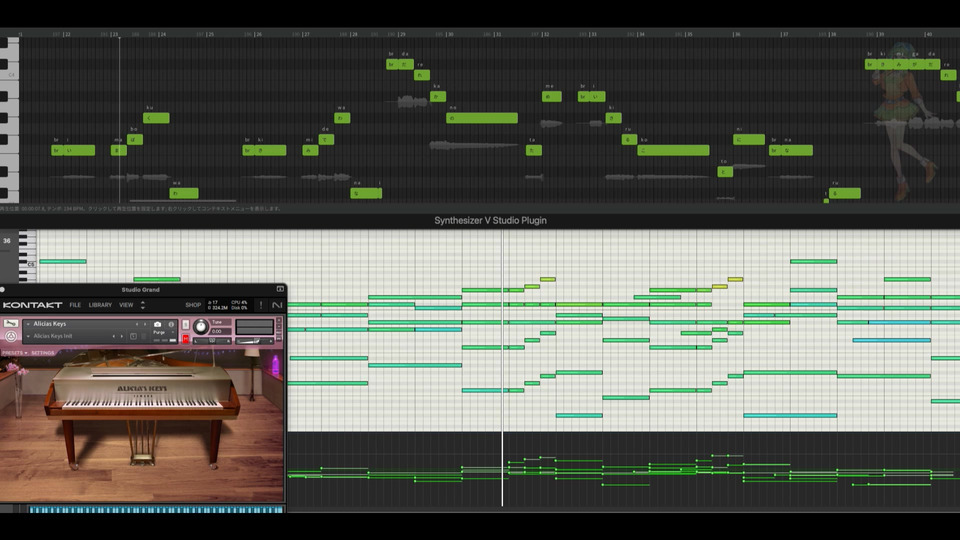
Task: Click the round icon below the wrench
Action: (x=11, y=336)
